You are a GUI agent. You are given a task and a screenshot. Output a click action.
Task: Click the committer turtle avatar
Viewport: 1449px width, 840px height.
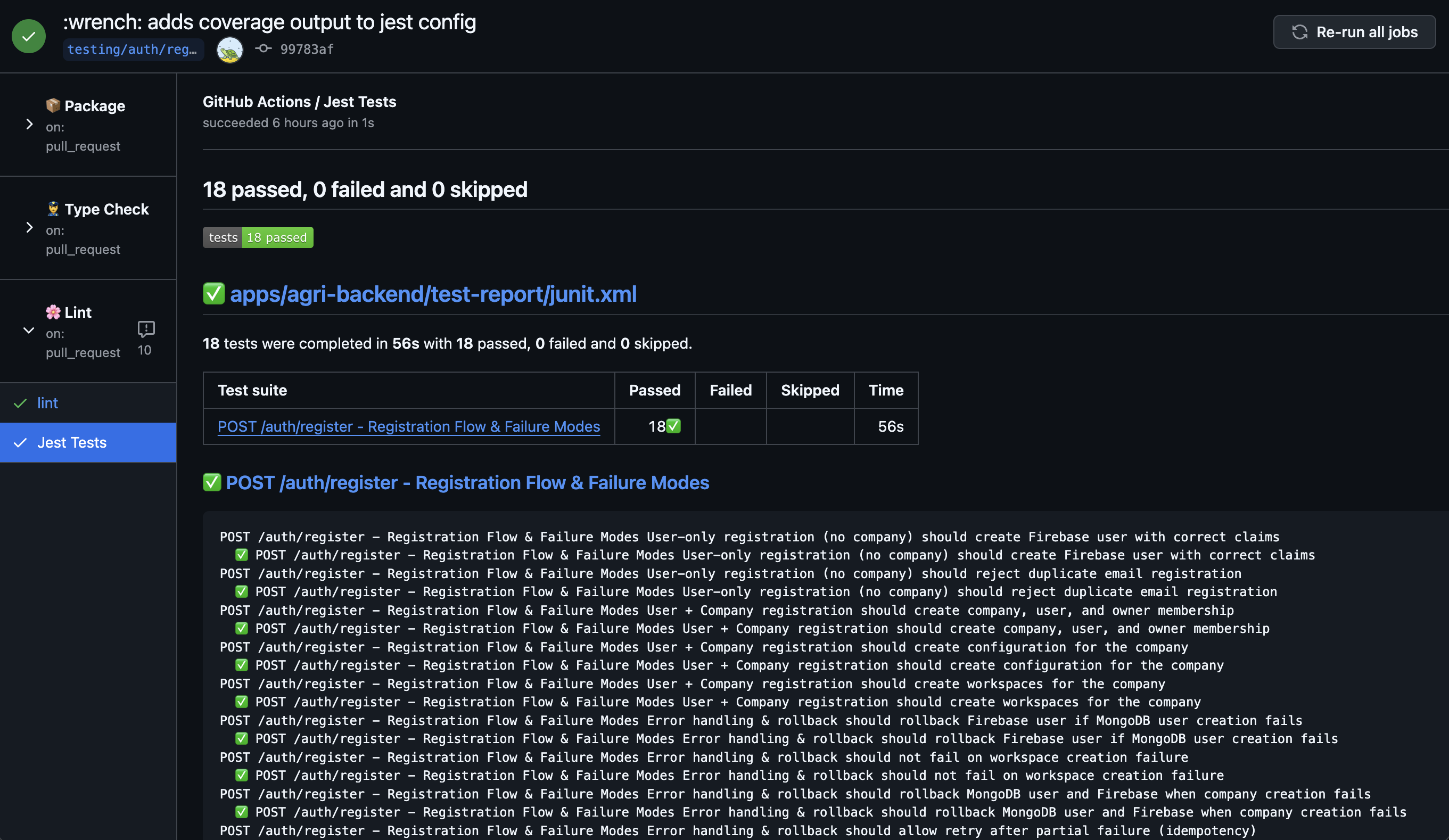point(229,49)
